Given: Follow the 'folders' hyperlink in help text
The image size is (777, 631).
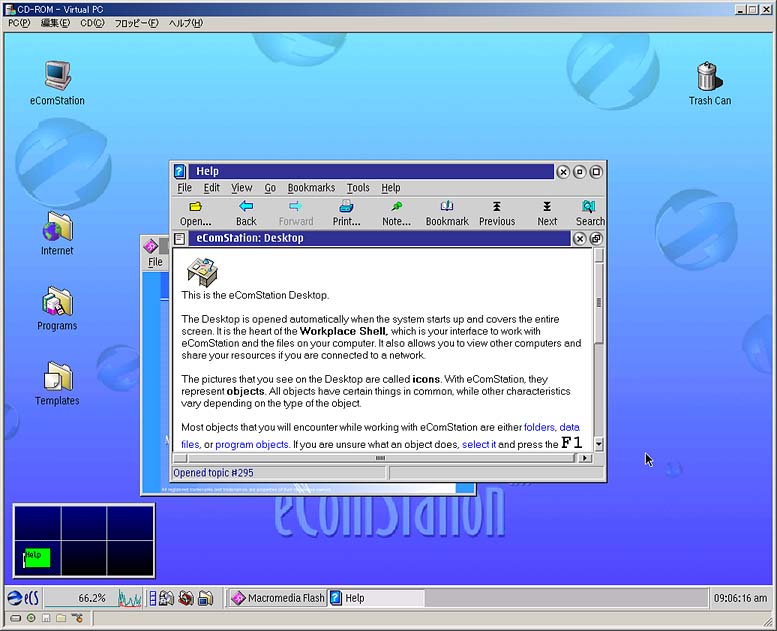Looking at the screenshot, I should coord(539,427).
